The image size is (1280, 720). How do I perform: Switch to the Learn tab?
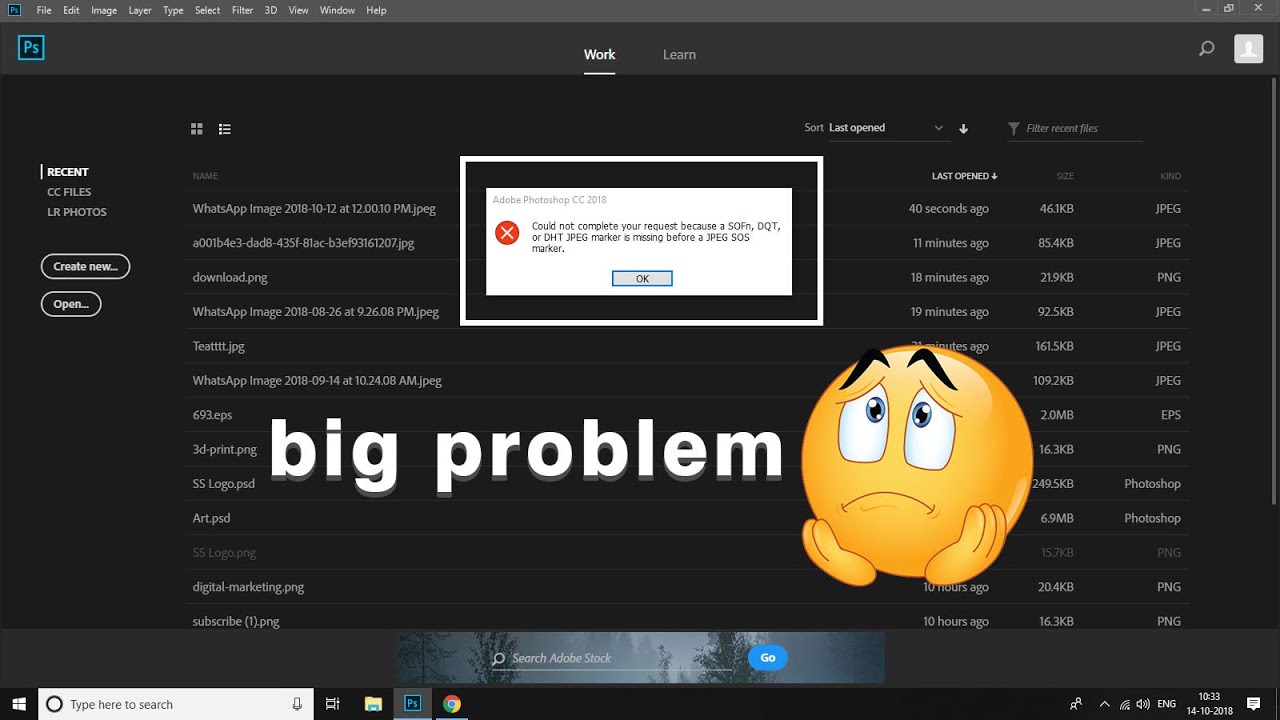(679, 54)
